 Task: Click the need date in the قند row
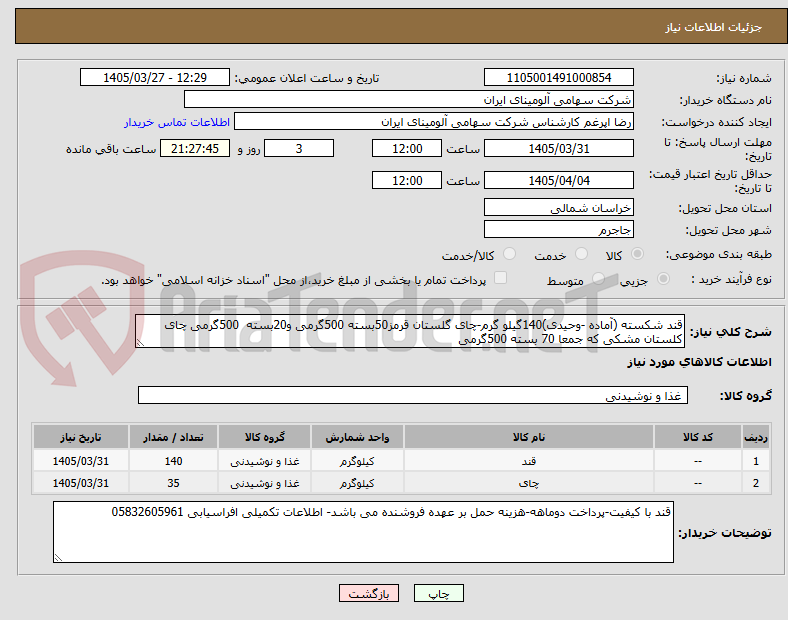80,461
